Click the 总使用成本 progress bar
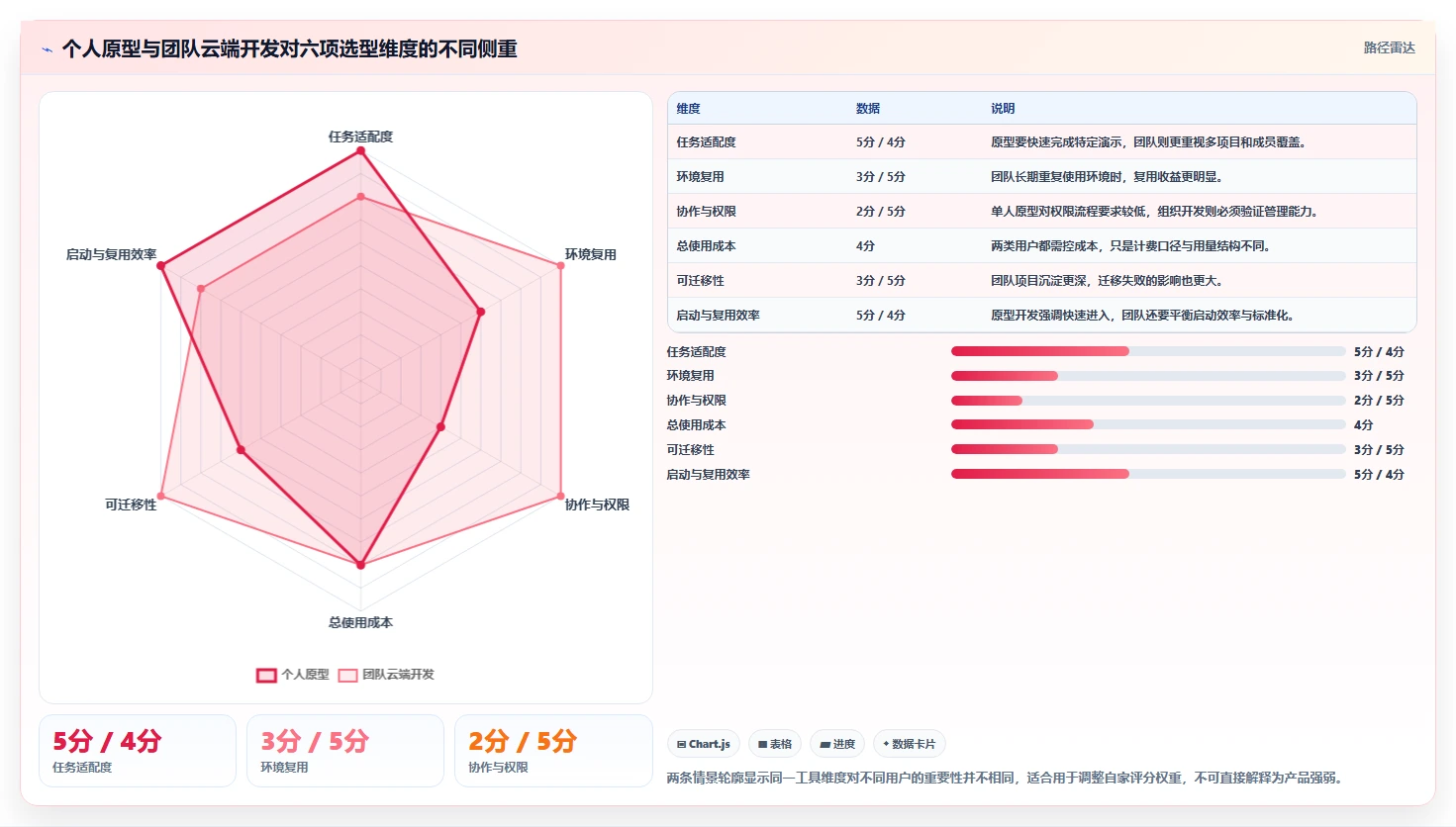1456x827 pixels. point(1148,424)
